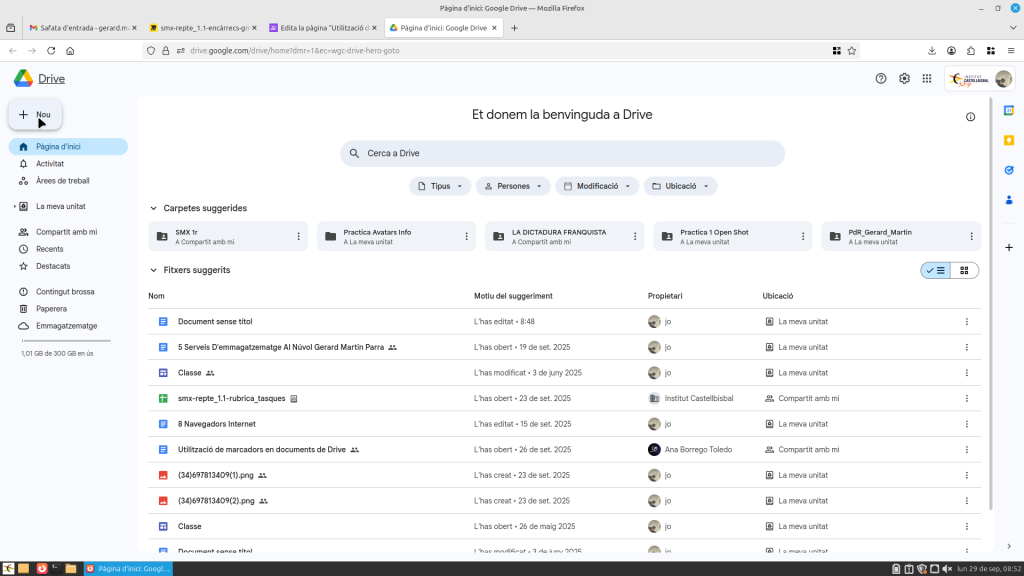Open Paperera in the sidebar
This screenshot has height=576, width=1024.
click(51, 309)
